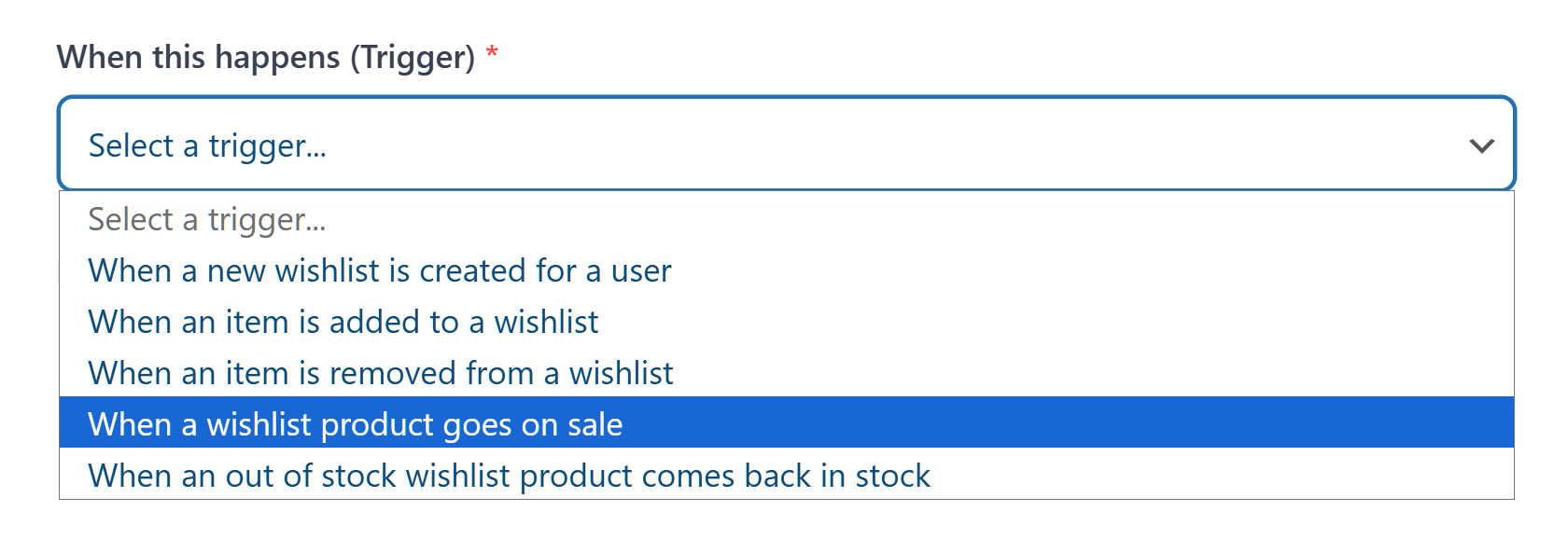Pick 'When an item is removed from a wishlist'
The width and height of the screenshot is (1568, 553).
[x=380, y=373]
